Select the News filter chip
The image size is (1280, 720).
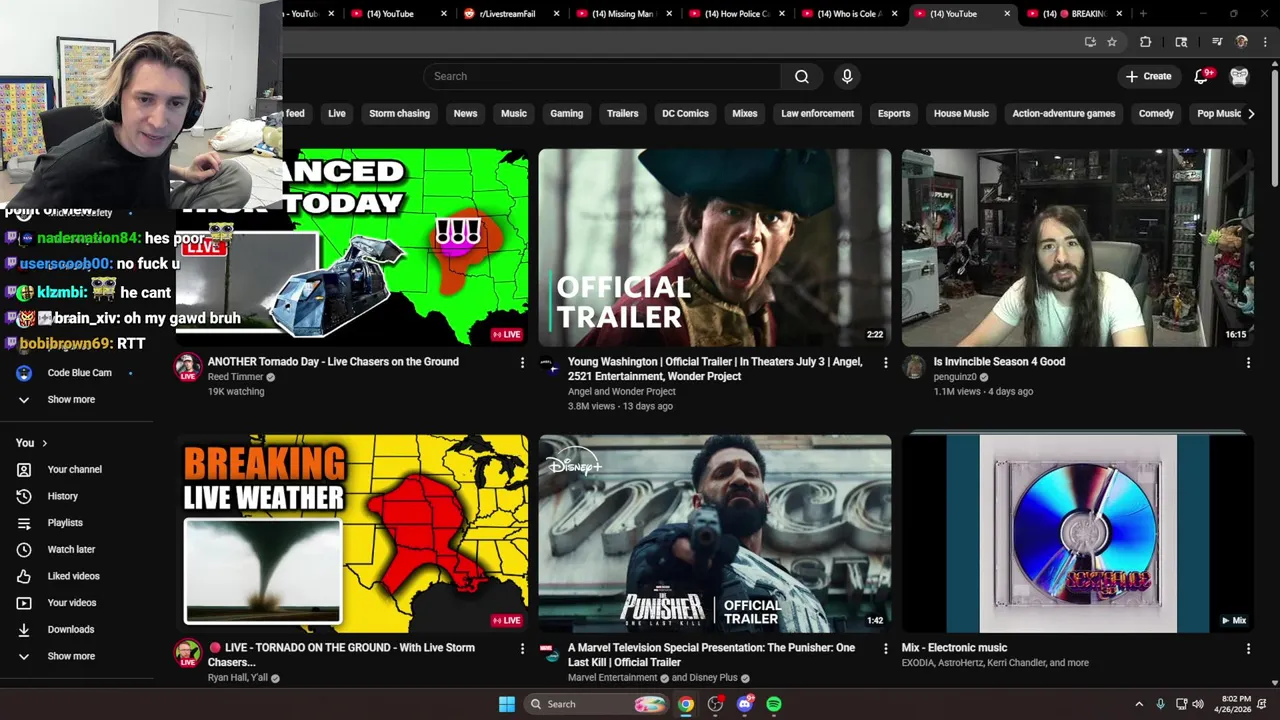click(465, 114)
